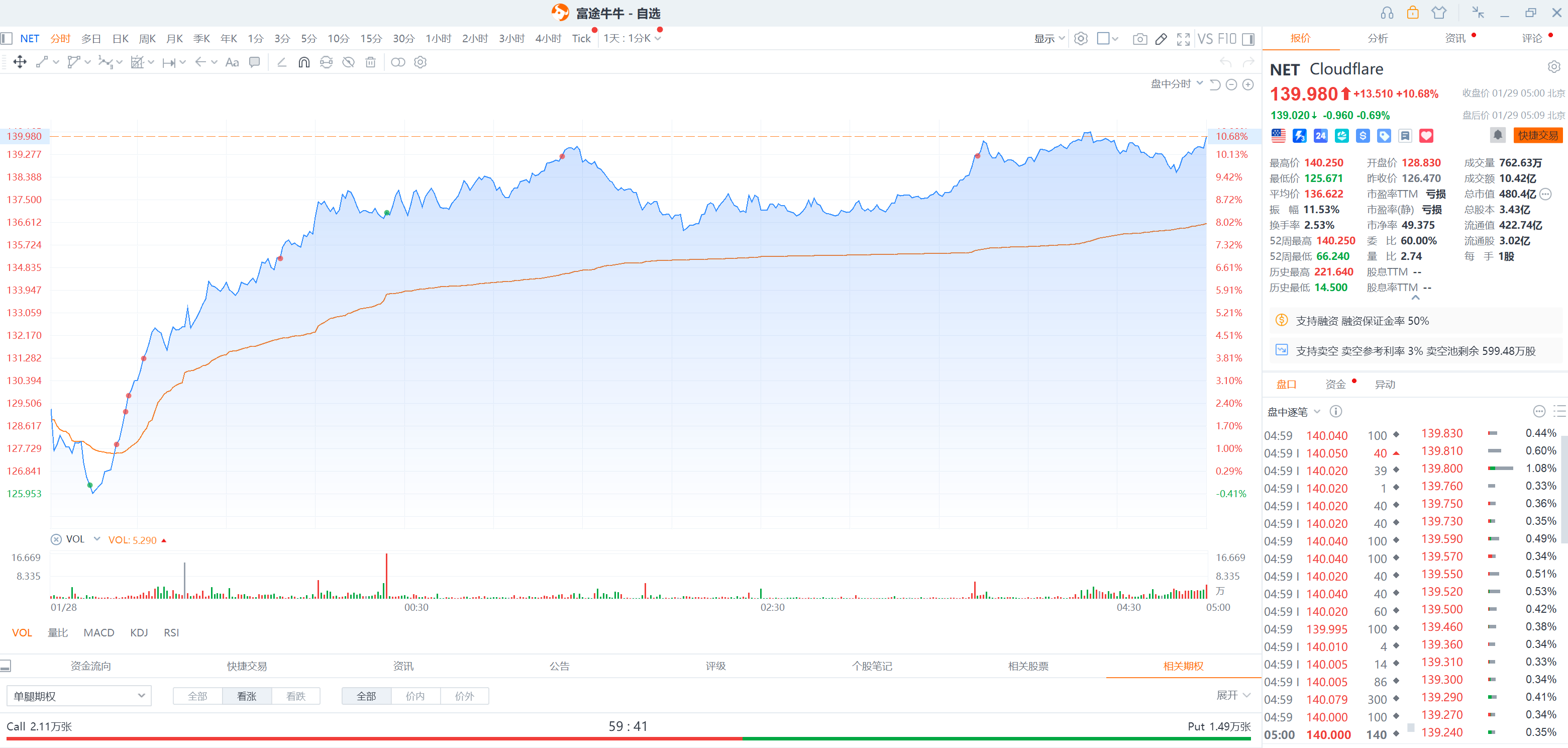Viewport: 1568px width, 748px height.
Task: Click the info icon beside 盘中逐笔
Action: pos(1335,411)
